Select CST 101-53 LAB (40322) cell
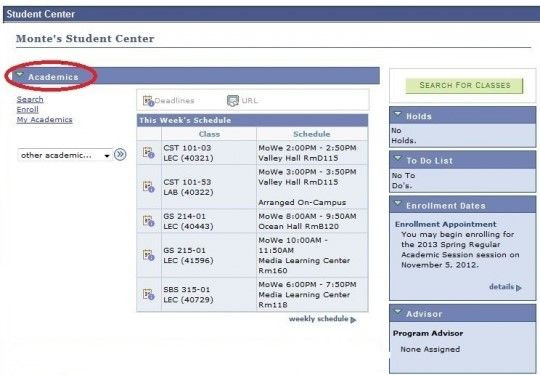The height and width of the screenshot is (375, 540). pos(209,187)
